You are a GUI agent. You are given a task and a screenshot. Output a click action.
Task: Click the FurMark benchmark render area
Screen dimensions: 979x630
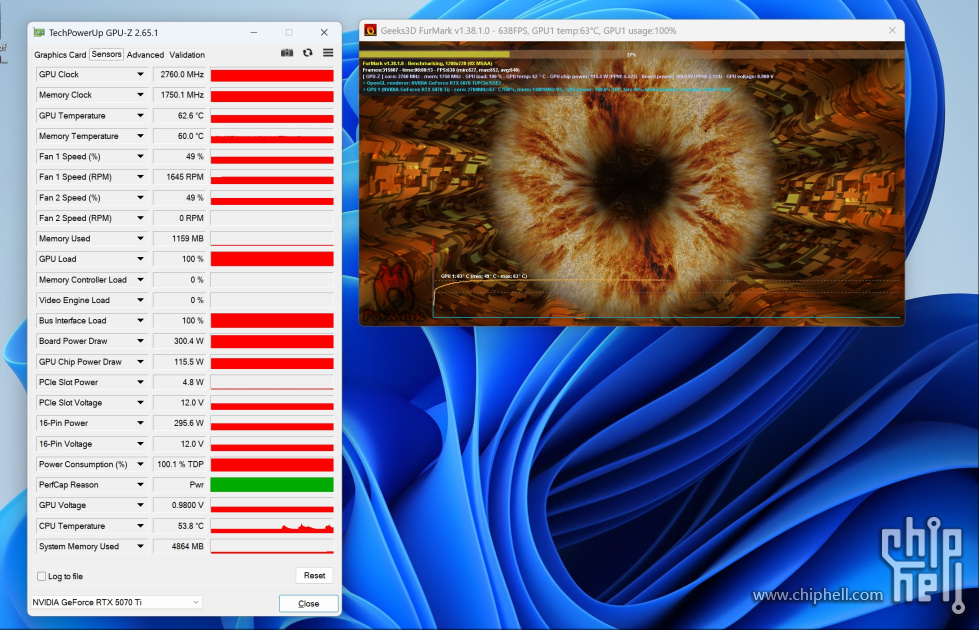(x=632, y=184)
